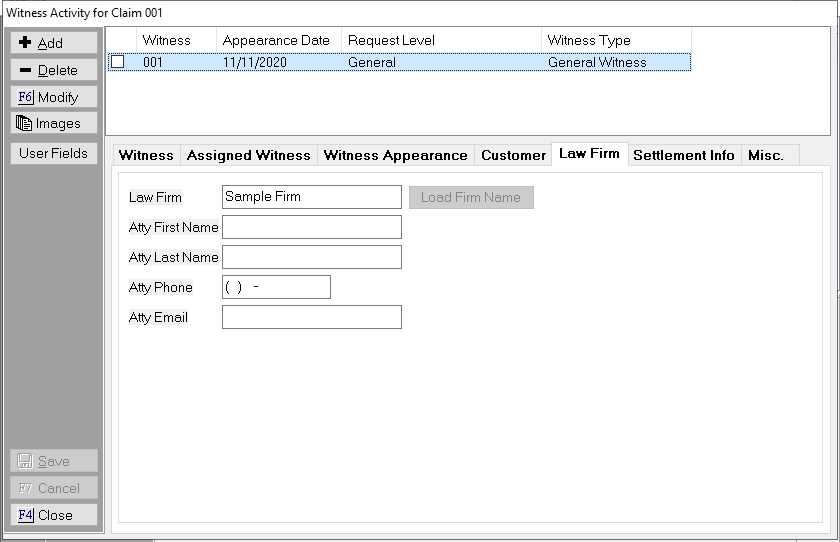Select the Witness Appearance tab

coord(395,155)
